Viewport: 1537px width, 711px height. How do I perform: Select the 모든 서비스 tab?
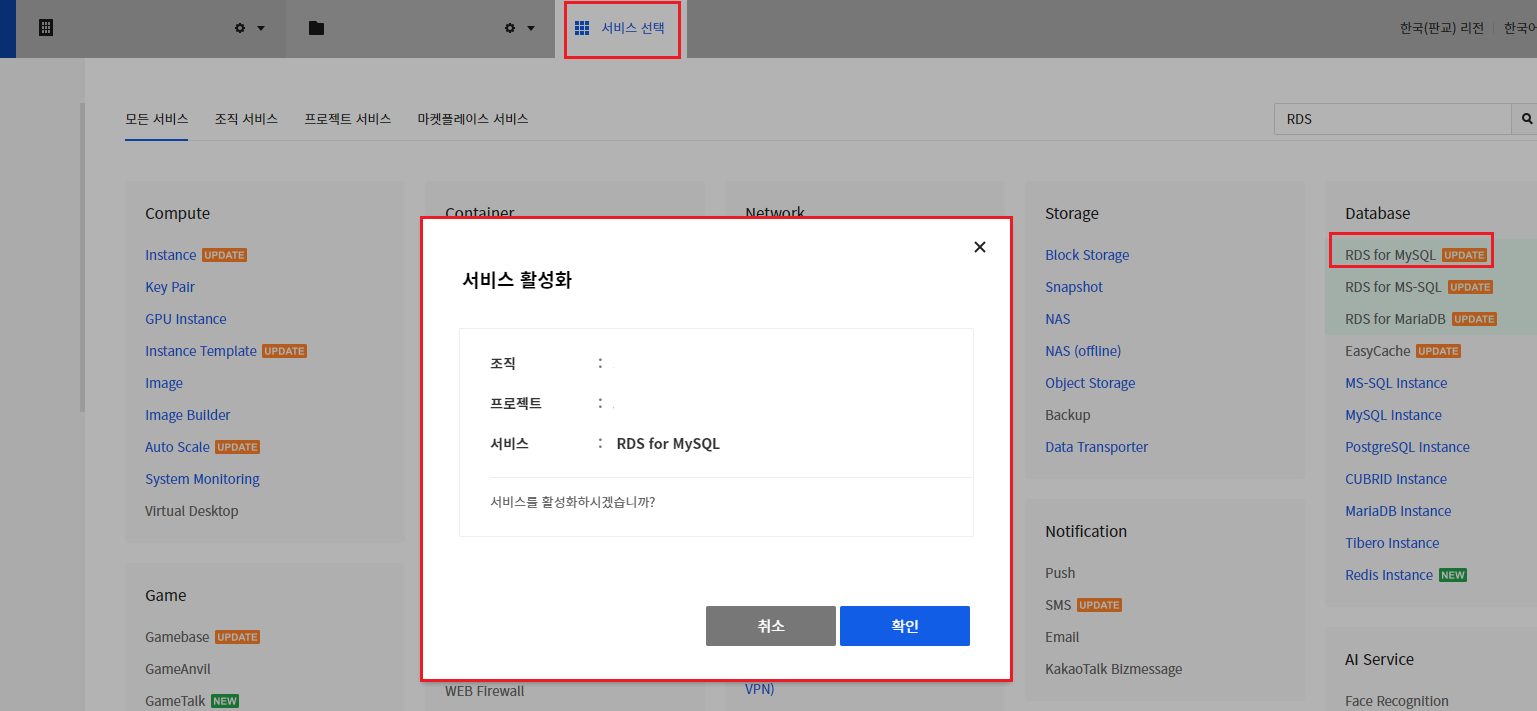pos(157,119)
